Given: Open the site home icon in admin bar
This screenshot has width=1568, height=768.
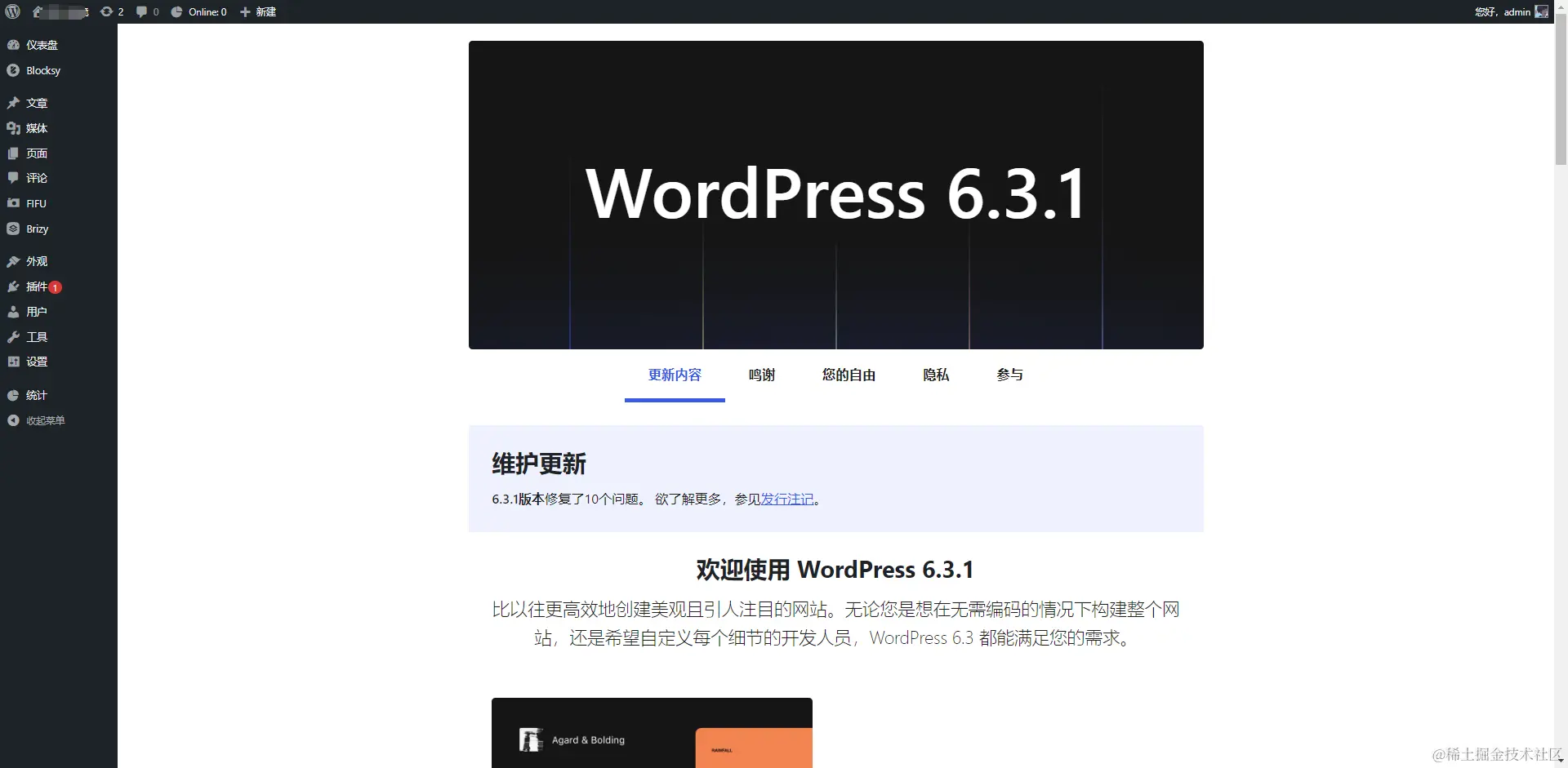Looking at the screenshot, I should click(x=38, y=11).
